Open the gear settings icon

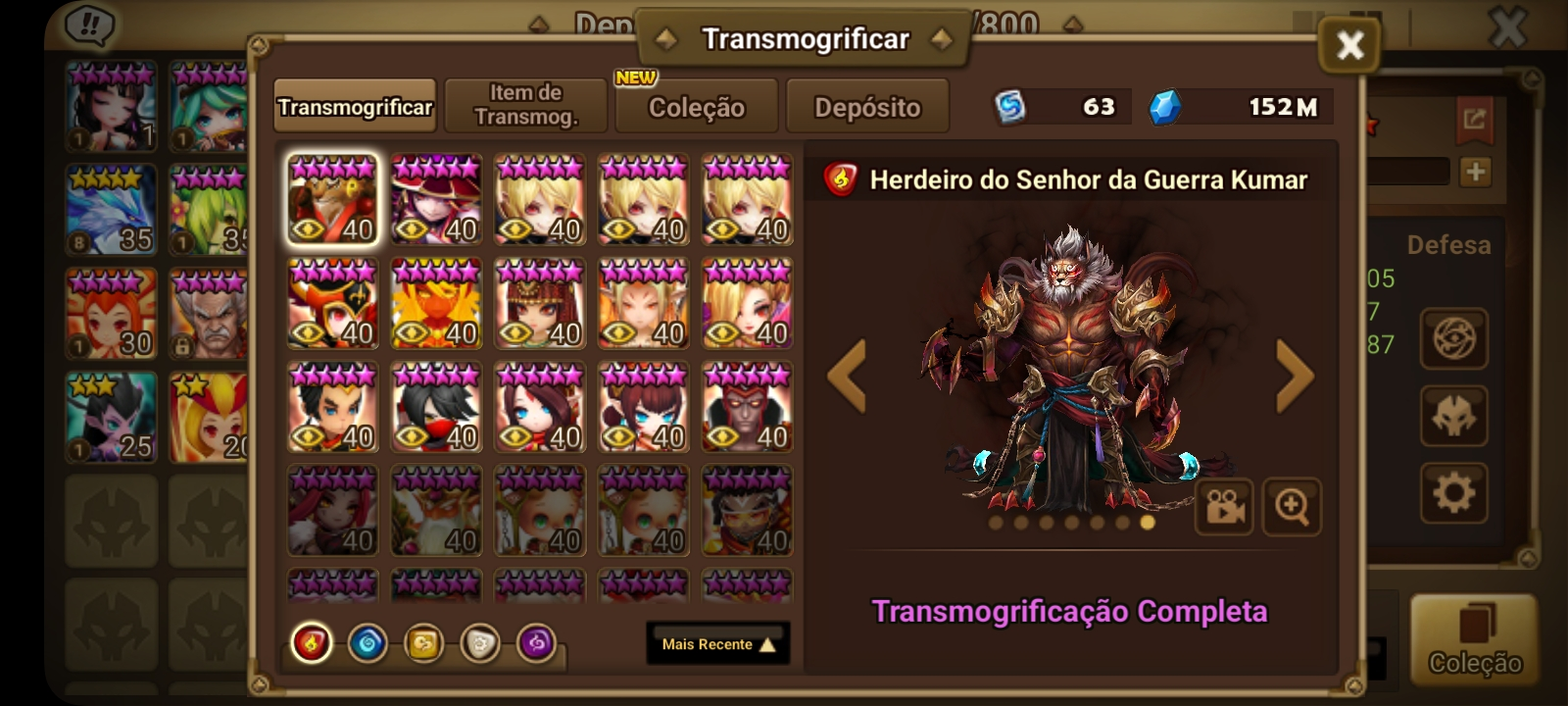(1453, 492)
